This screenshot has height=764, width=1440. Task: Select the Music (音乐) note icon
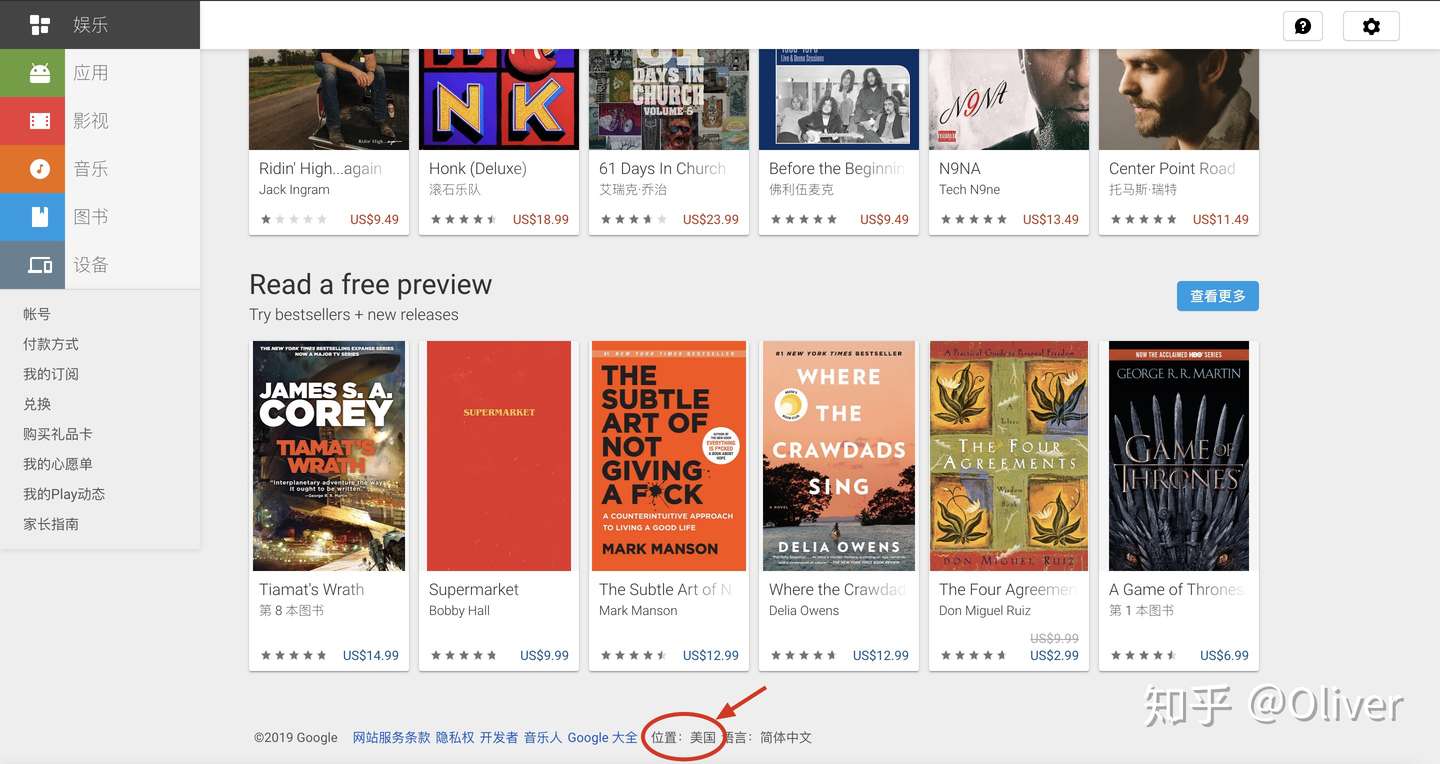tap(40, 169)
